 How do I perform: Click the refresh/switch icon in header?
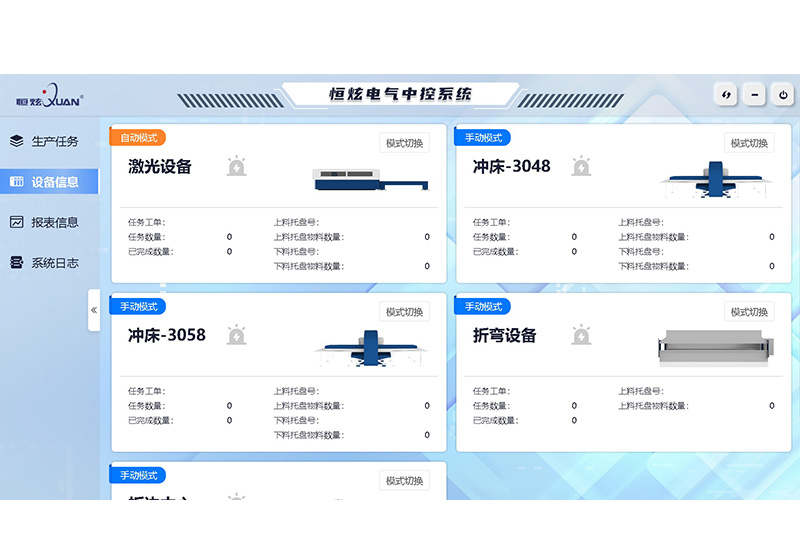click(x=726, y=95)
